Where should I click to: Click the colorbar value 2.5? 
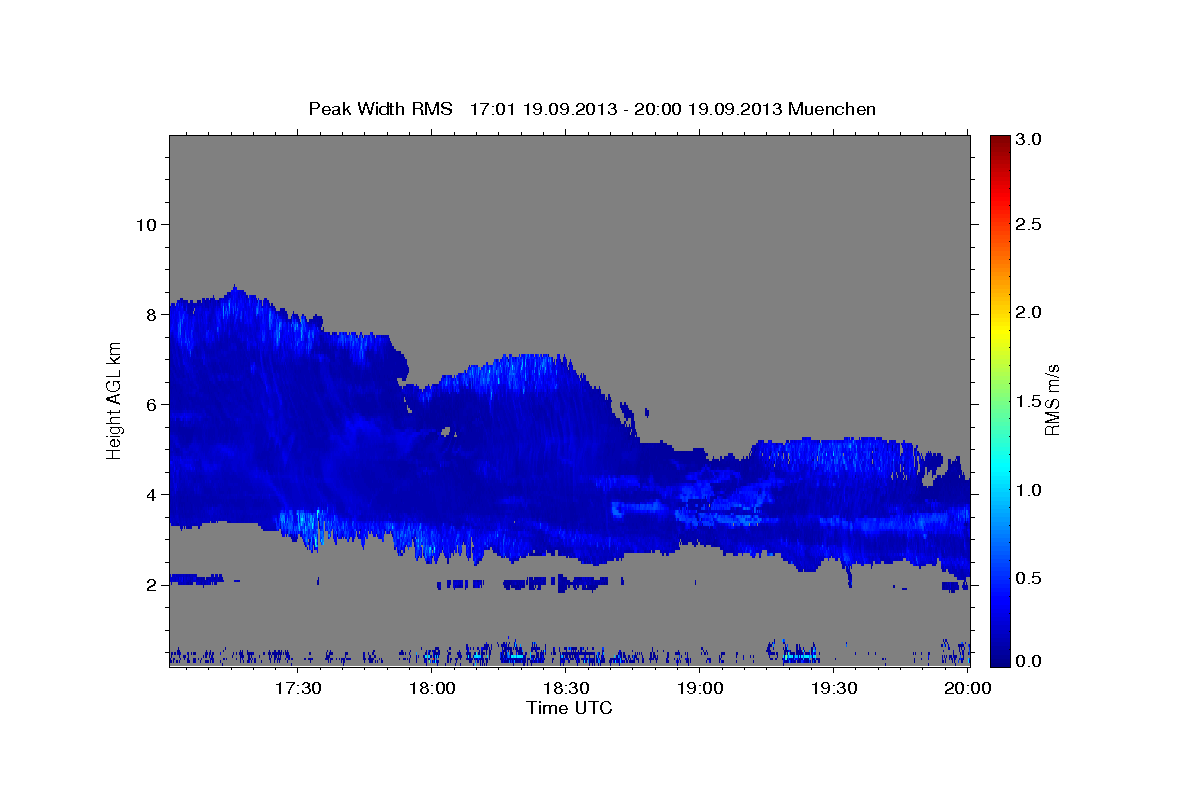tap(1030, 224)
